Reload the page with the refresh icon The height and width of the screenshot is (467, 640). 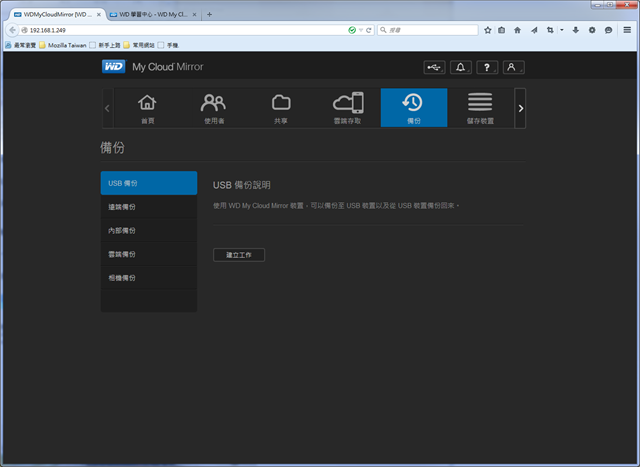click(x=369, y=30)
